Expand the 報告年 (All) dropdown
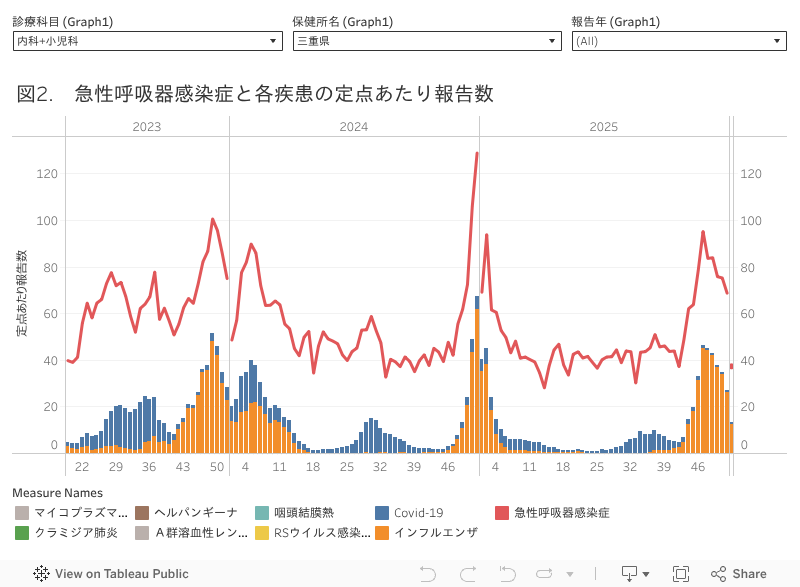 click(x=679, y=41)
